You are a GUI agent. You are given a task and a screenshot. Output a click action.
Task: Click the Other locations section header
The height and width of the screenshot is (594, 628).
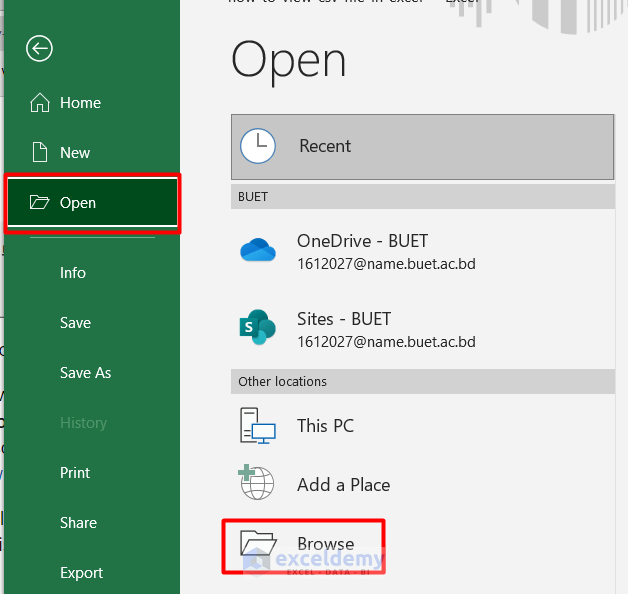[423, 381]
